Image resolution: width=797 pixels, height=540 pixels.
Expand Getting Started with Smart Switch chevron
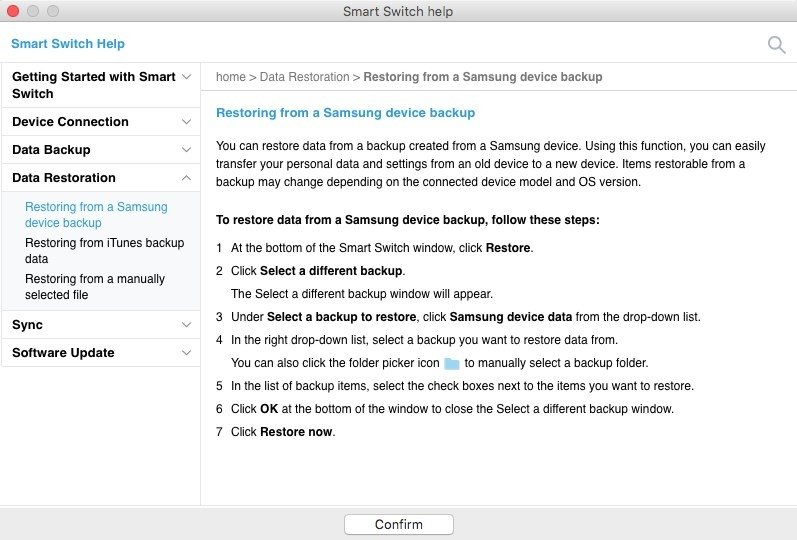coord(187,77)
